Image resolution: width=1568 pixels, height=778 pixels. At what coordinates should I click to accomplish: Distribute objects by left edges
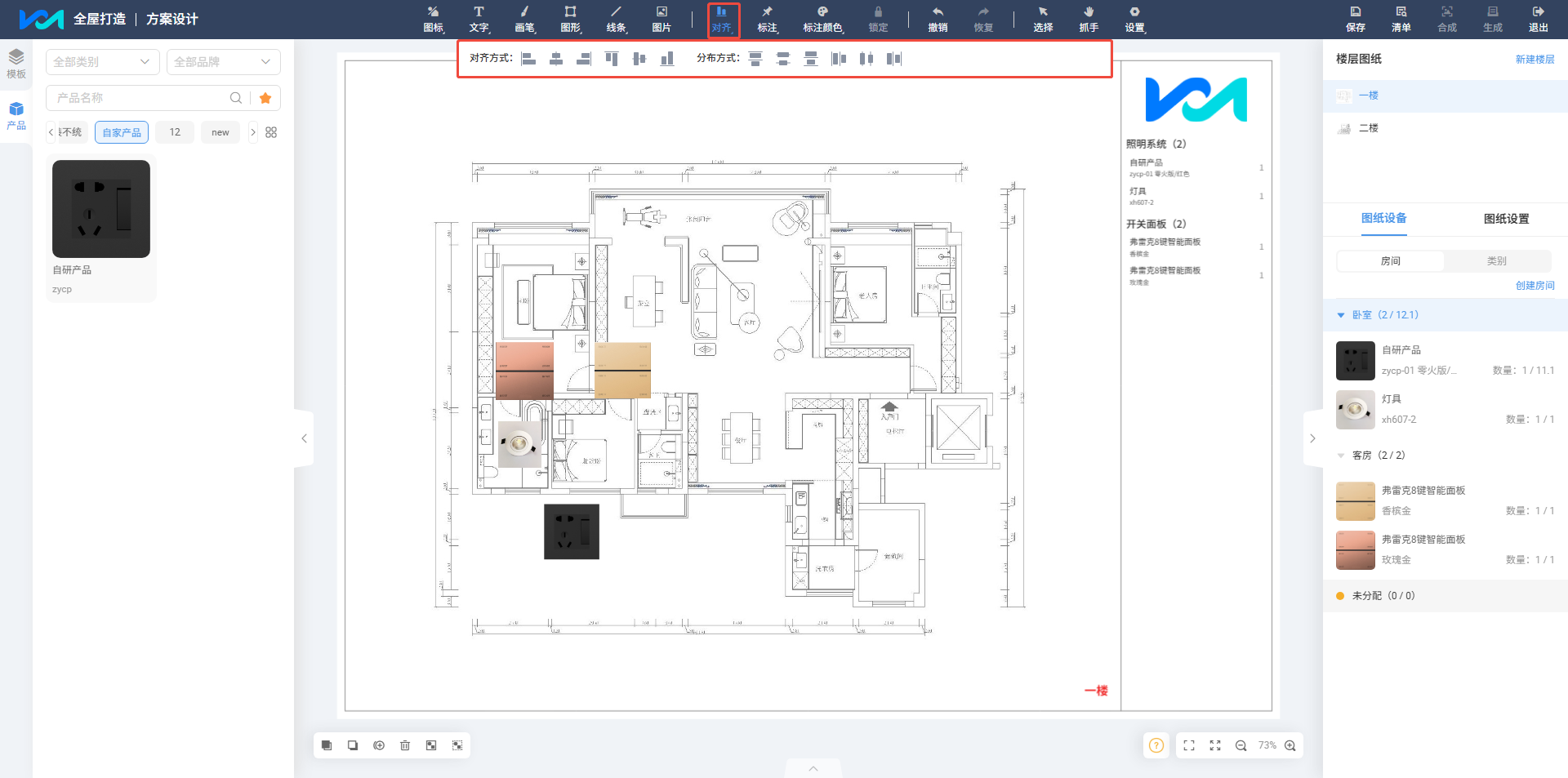[x=839, y=59]
